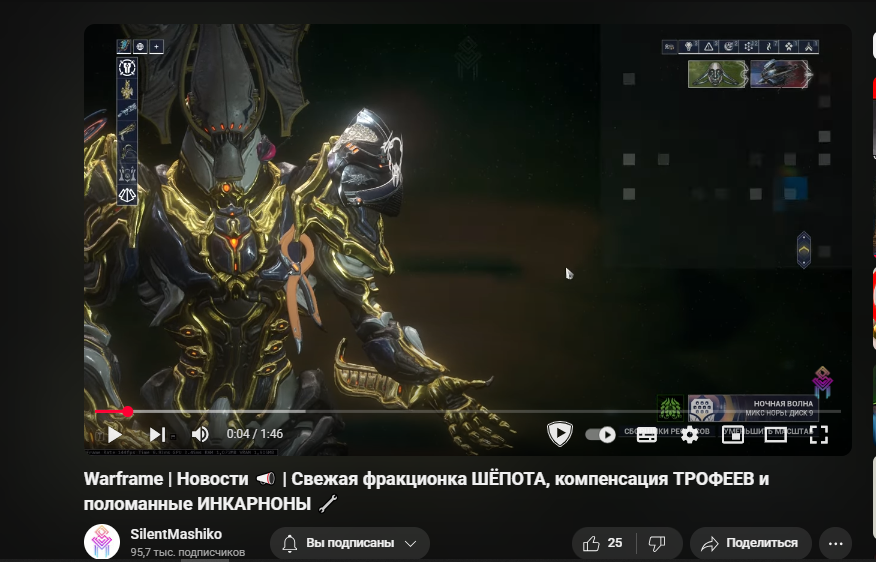Click the plus icon in game top-left
Viewport: 876px width, 562px height.
(x=156, y=47)
